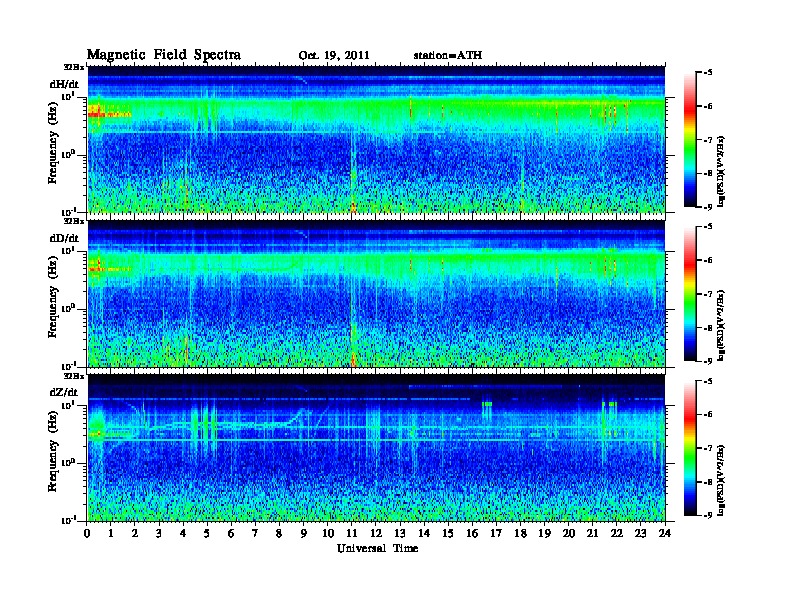Click the dD/dt panel color scale bar

pyautogui.click(x=690, y=293)
